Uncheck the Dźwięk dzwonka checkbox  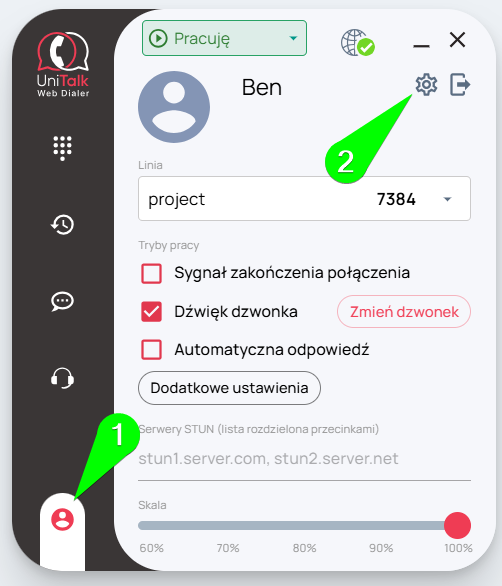pyautogui.click(x=151, y=312)
